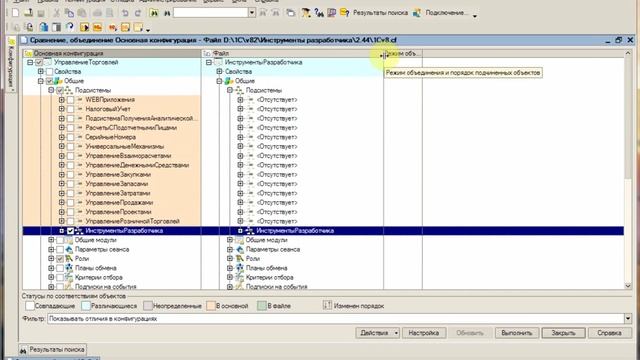This screenshot has width=640, height=360.
Task: Click the last yellow note icon in second toolbar row
Action: tap(138, 27)
